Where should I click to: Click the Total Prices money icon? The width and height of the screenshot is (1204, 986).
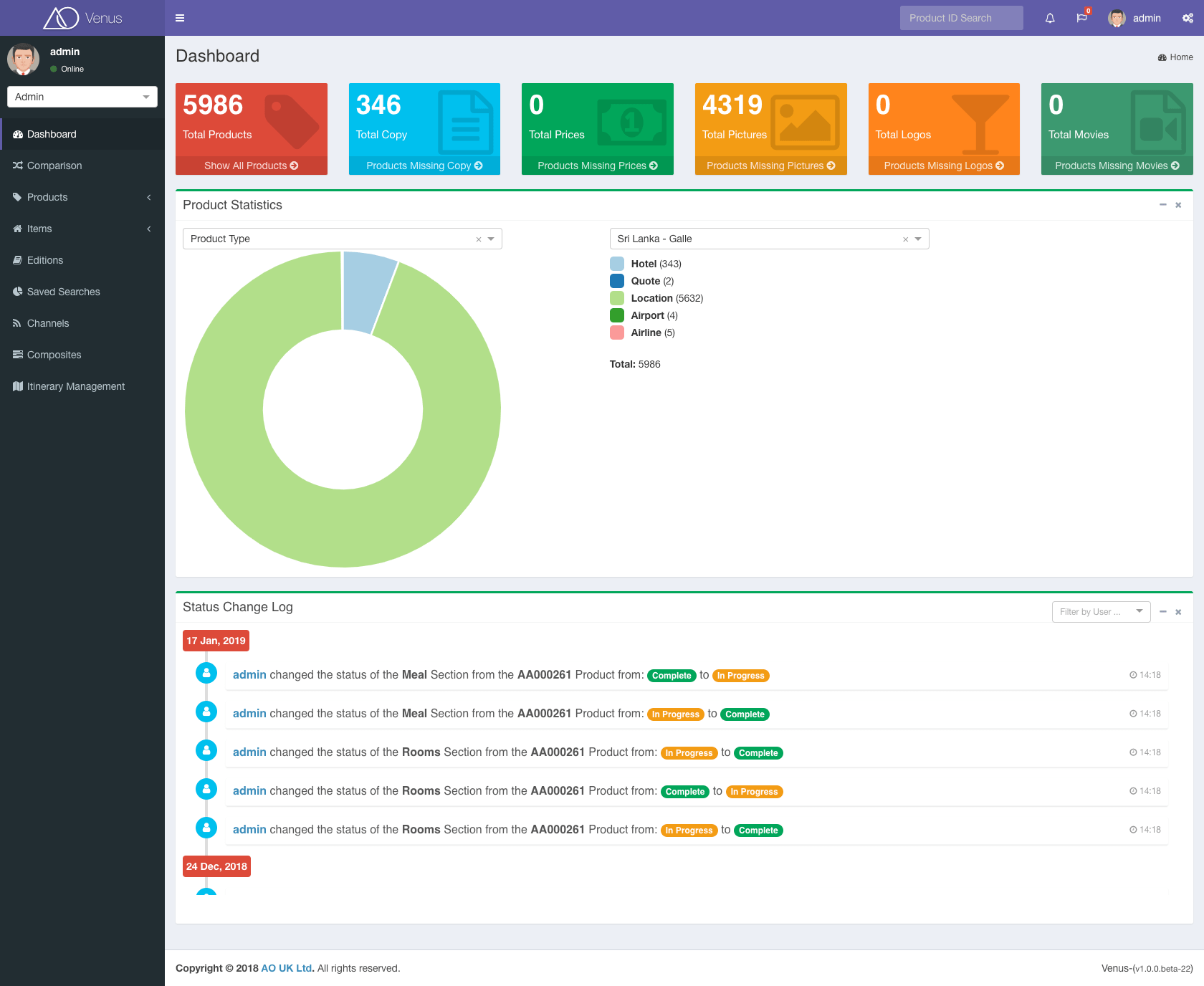[x=632, y=123]
